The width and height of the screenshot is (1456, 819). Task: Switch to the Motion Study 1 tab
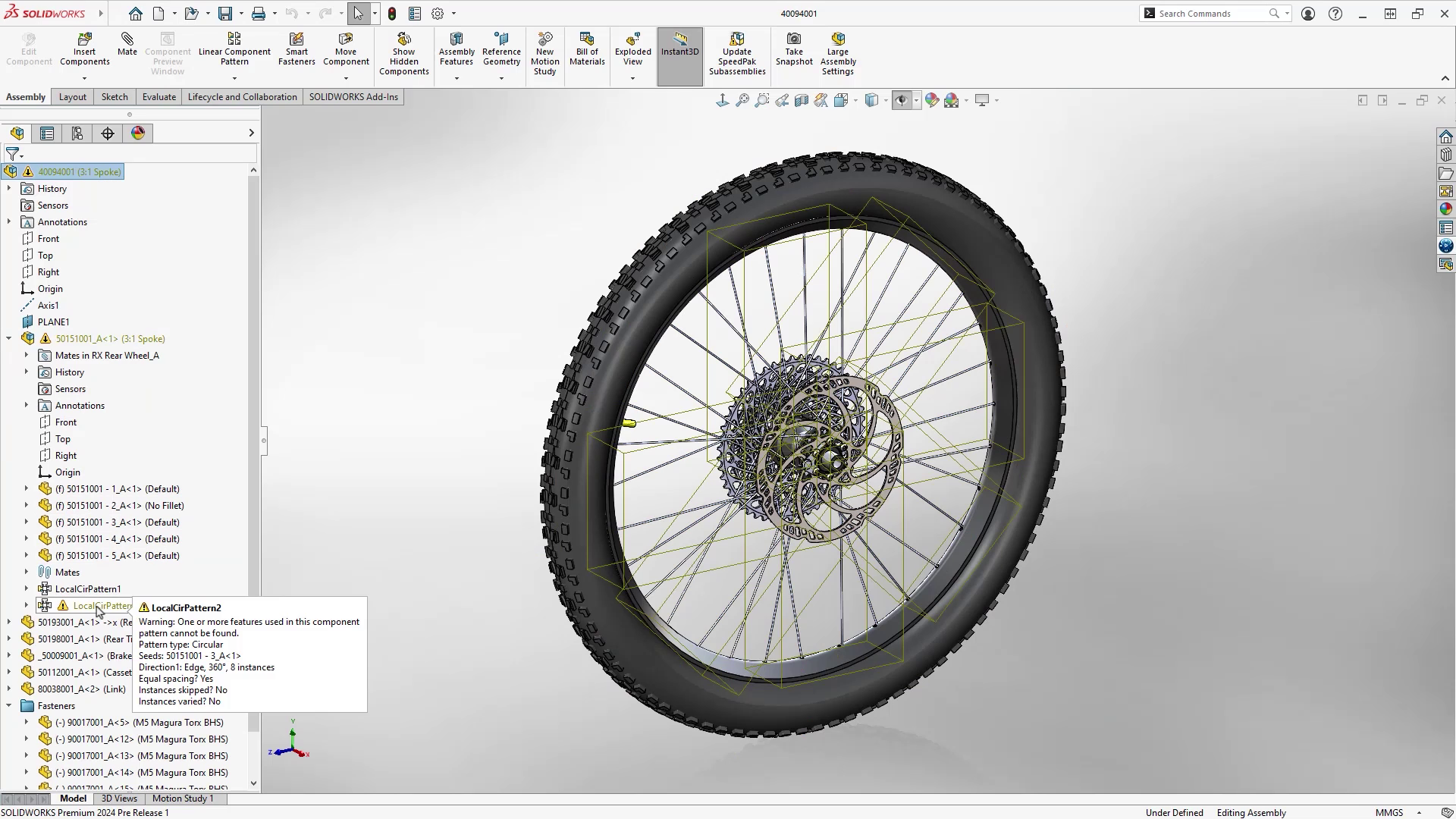coord(182,799)
